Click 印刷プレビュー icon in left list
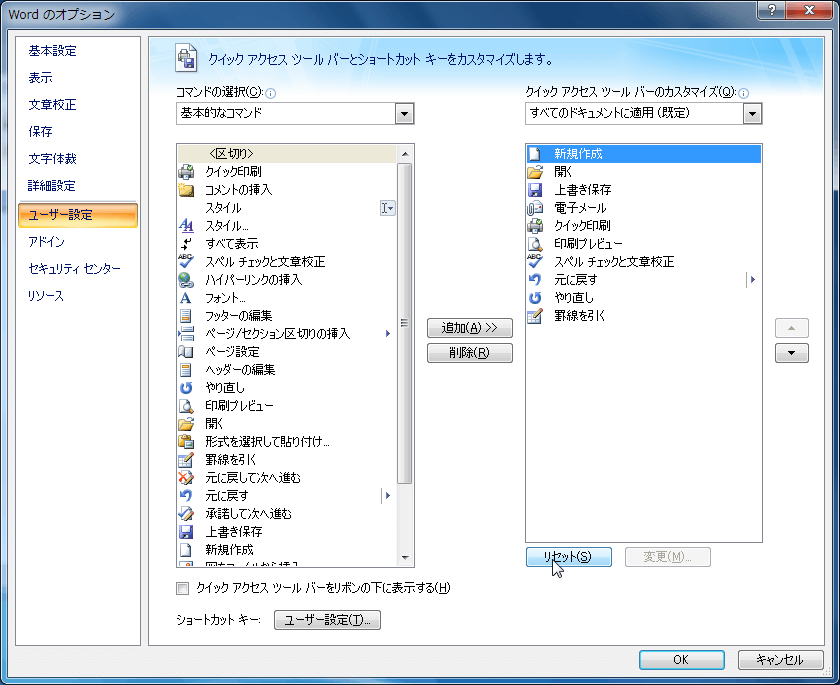The width and height of the screenshot is (840, 685). pyautogui.click(x=186, y=405)
